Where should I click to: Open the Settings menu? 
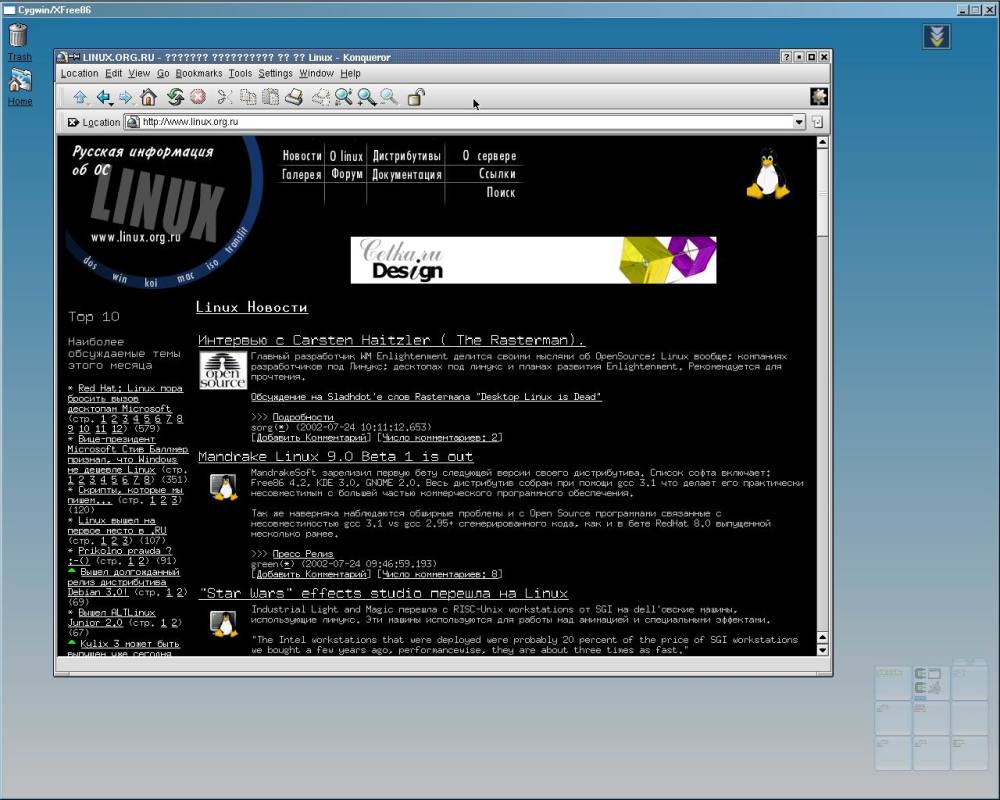(276, 73)
